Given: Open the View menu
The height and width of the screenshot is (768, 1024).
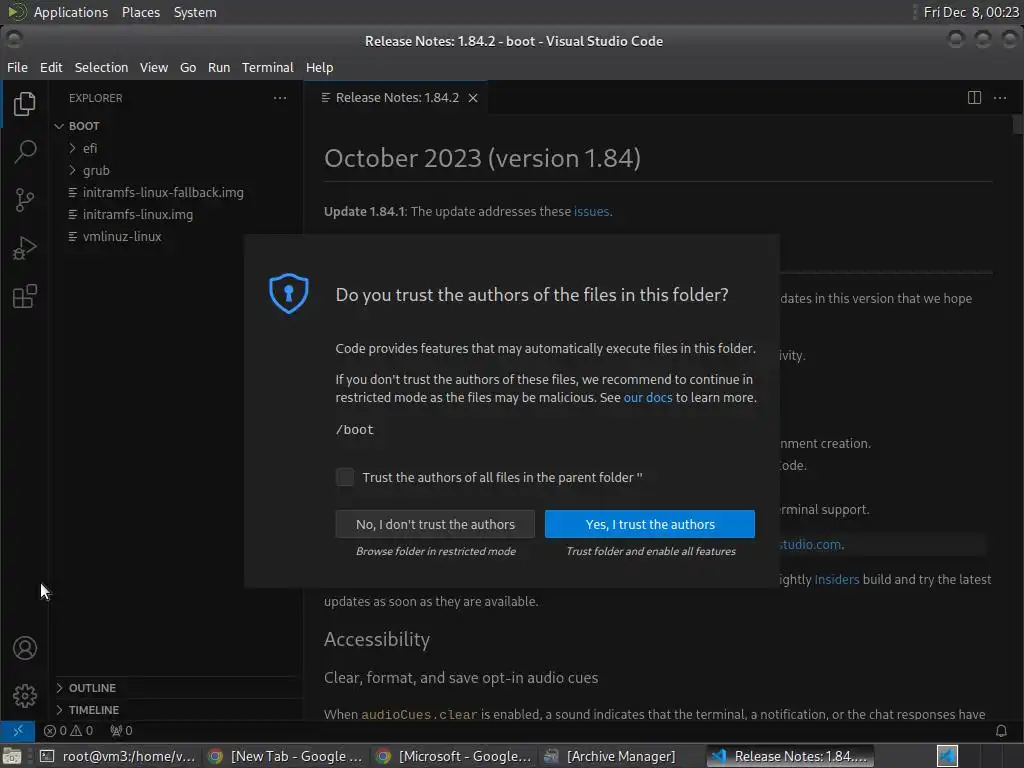Looking at the screenshot, I should [x=153, y=67].
